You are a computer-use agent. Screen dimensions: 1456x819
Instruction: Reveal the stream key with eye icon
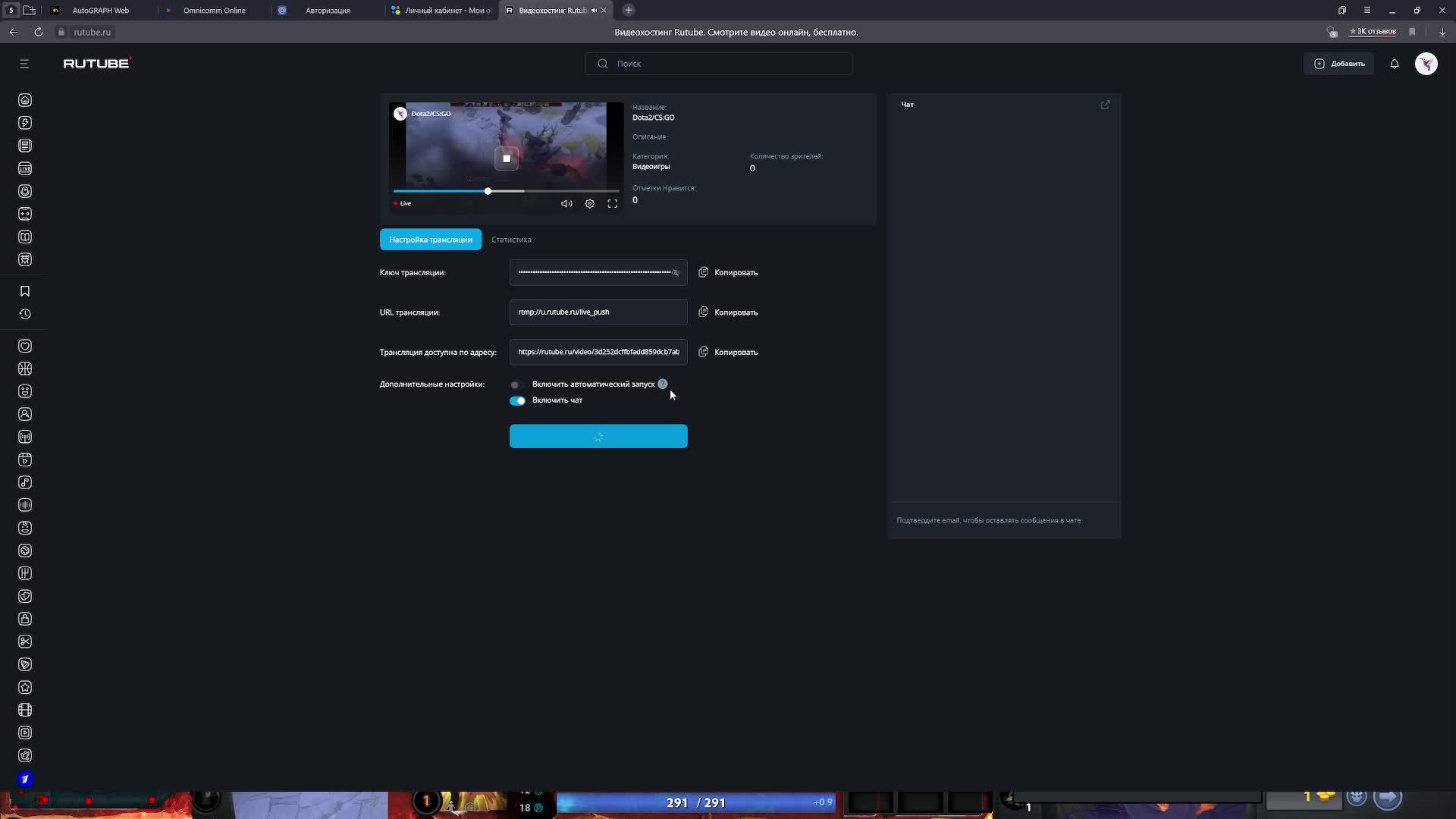[676, 273]
